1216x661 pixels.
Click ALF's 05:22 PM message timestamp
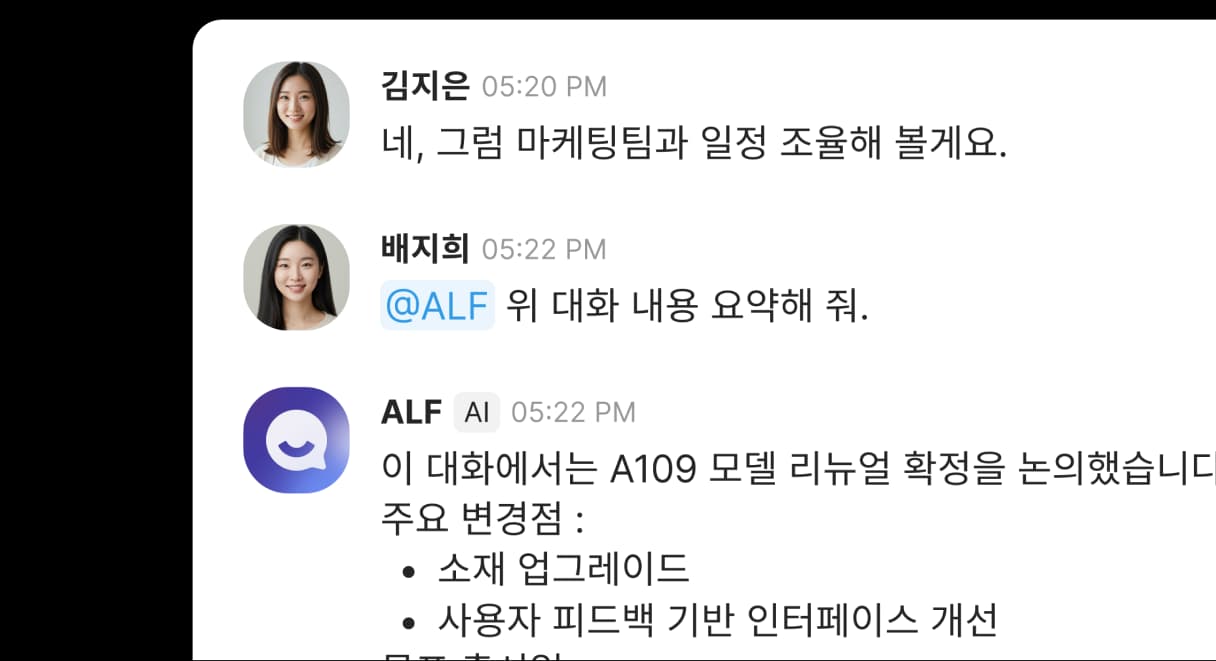(573, 413)
